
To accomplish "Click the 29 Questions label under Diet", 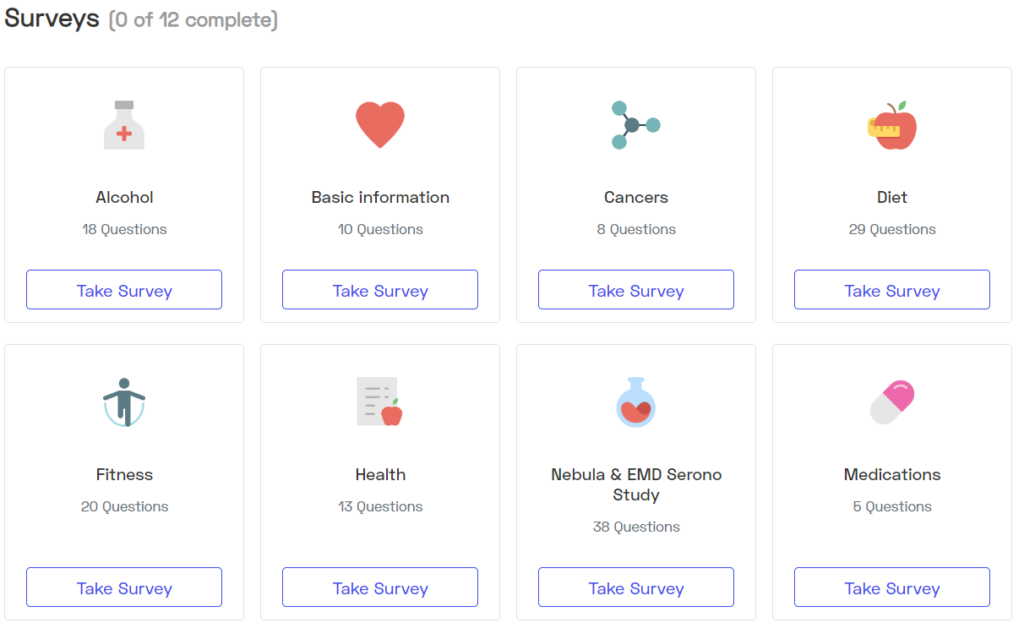I will tap(892, 229).
